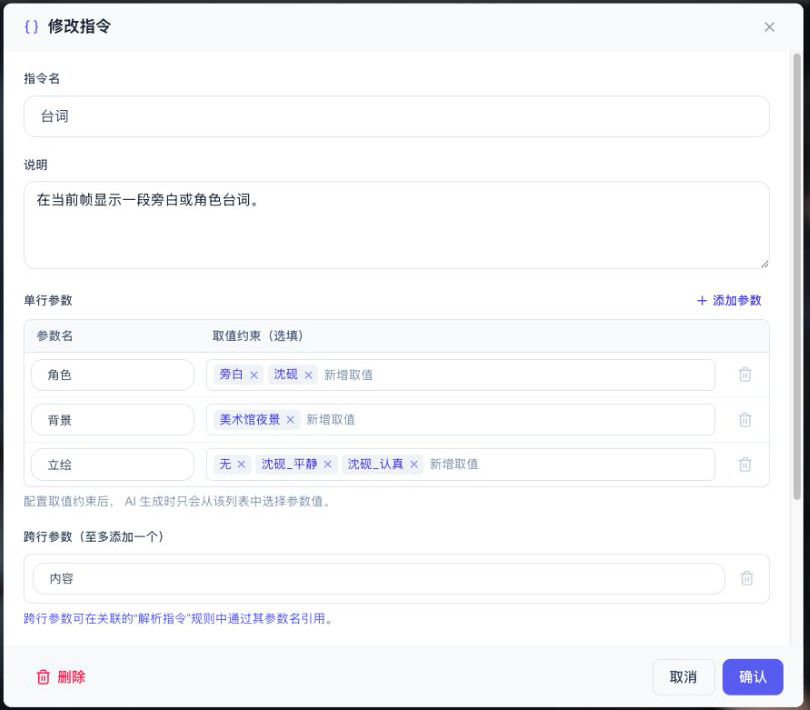Remove the 美术馆夜景 tag
The height and width of the screenshot is (710, 810).
click(x=290, y=420)
